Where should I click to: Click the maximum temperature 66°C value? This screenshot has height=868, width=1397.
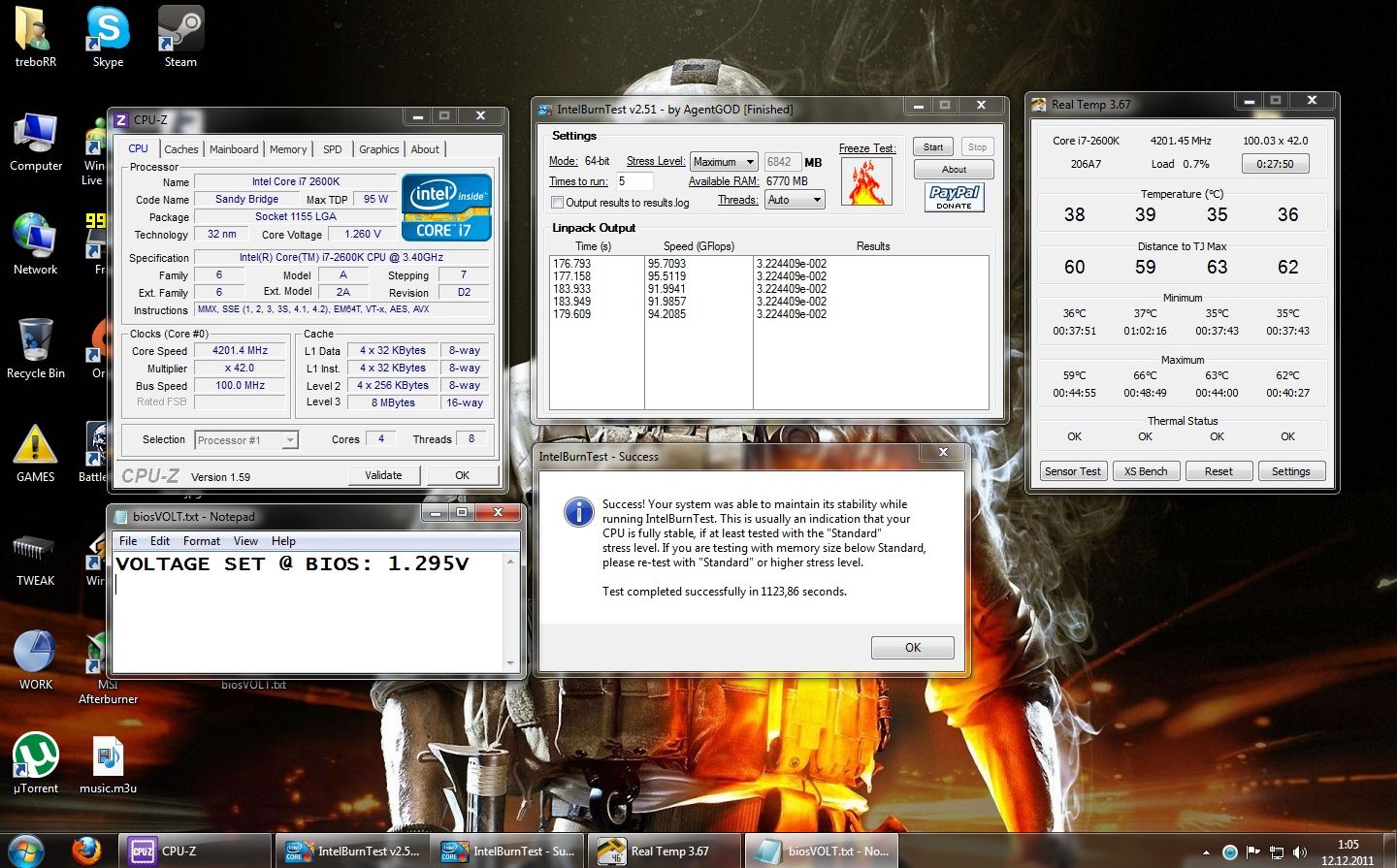(1145, 375)
